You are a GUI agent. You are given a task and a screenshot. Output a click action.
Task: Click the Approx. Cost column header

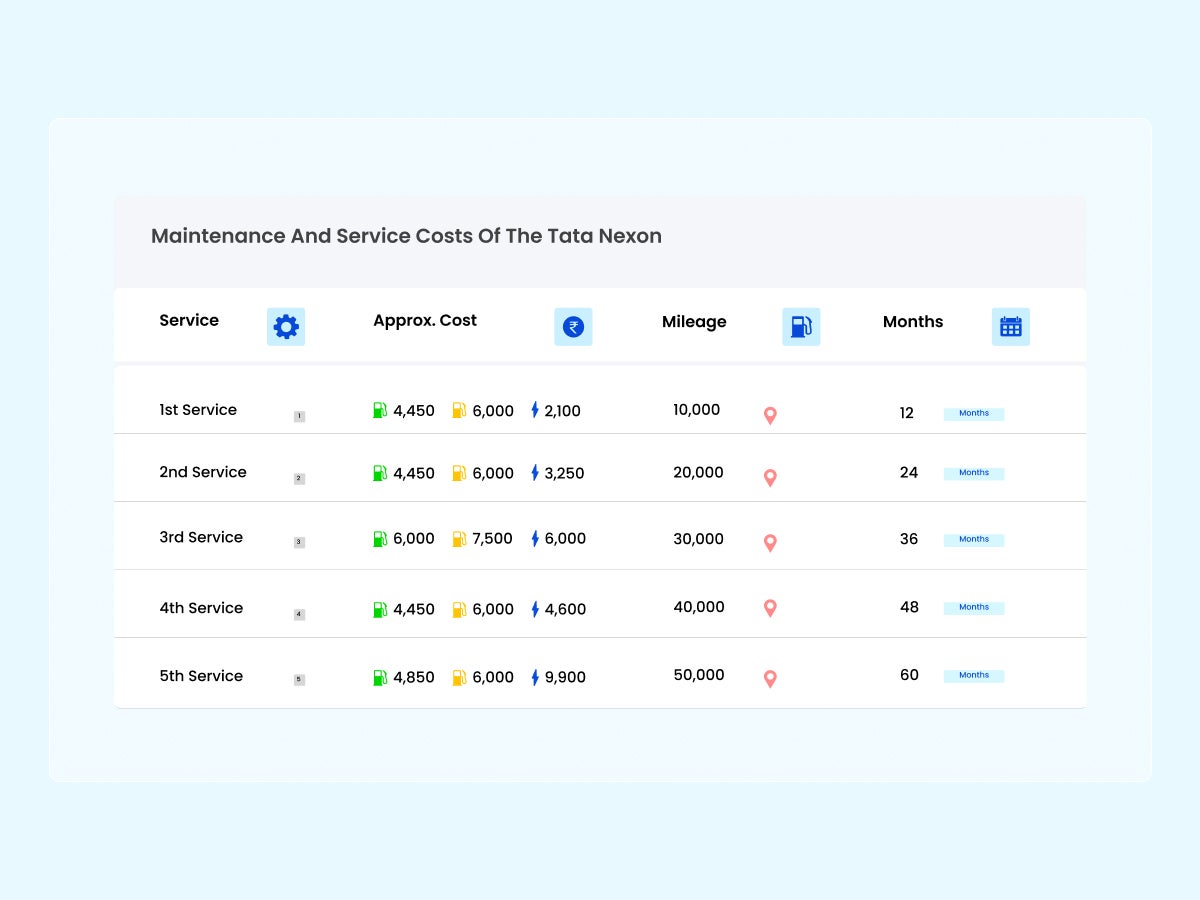(425, 321)
